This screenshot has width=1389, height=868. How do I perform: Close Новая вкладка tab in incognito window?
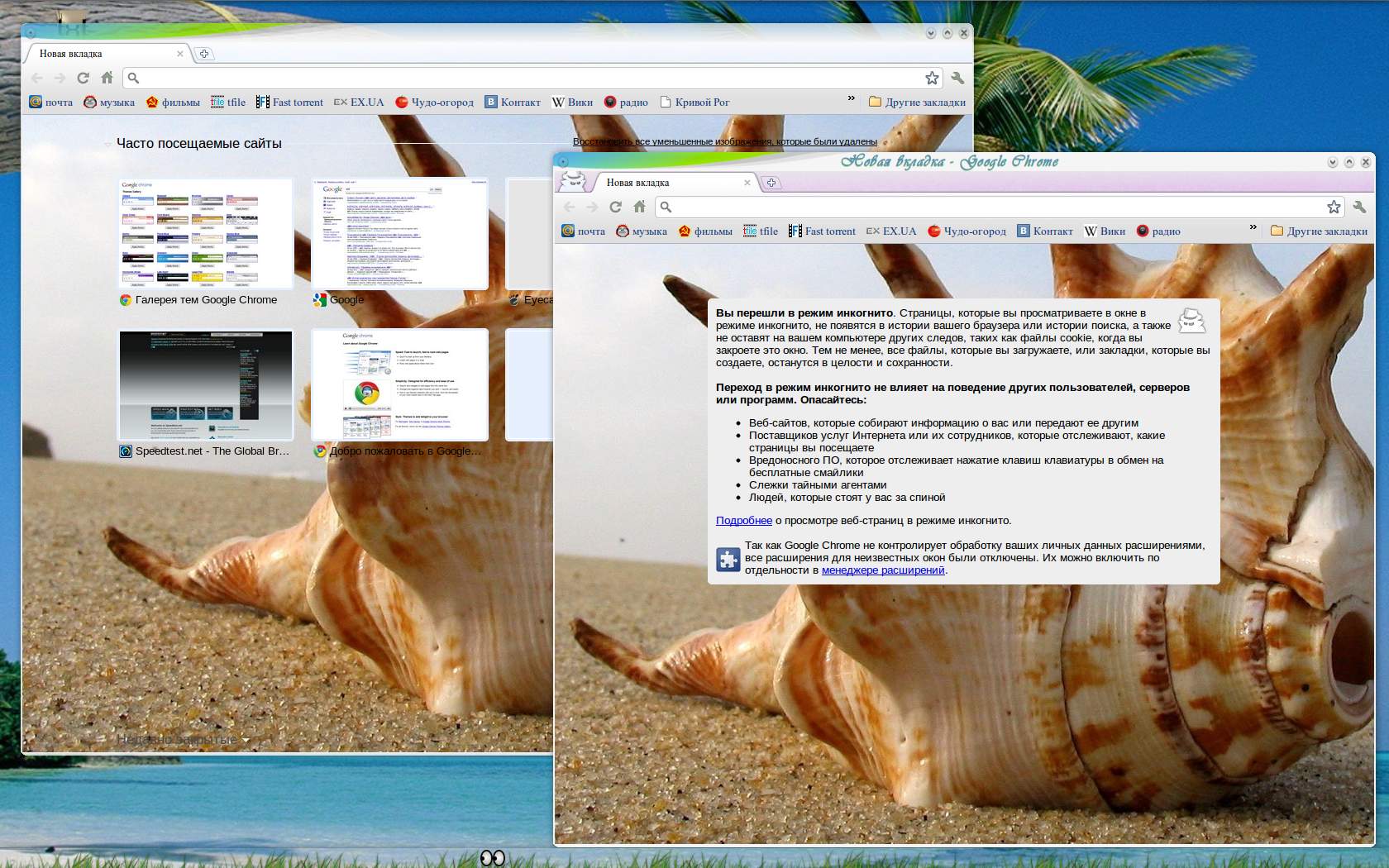click(747, 183)
